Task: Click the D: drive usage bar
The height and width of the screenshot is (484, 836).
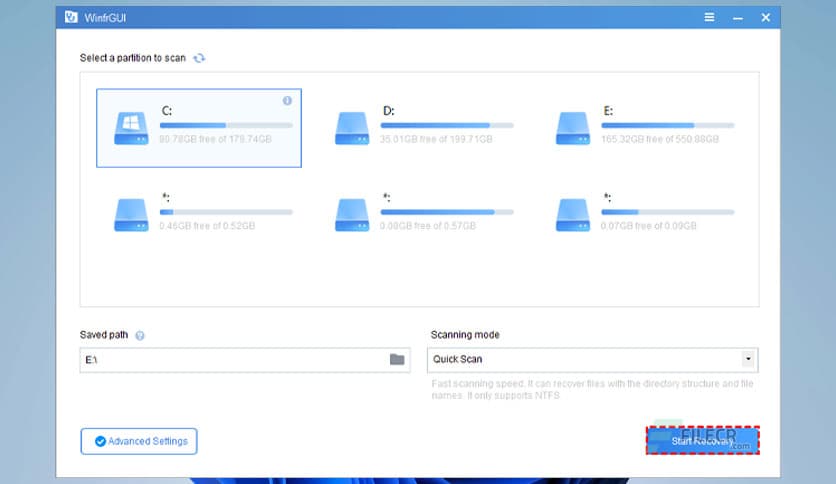Action: 447,125
